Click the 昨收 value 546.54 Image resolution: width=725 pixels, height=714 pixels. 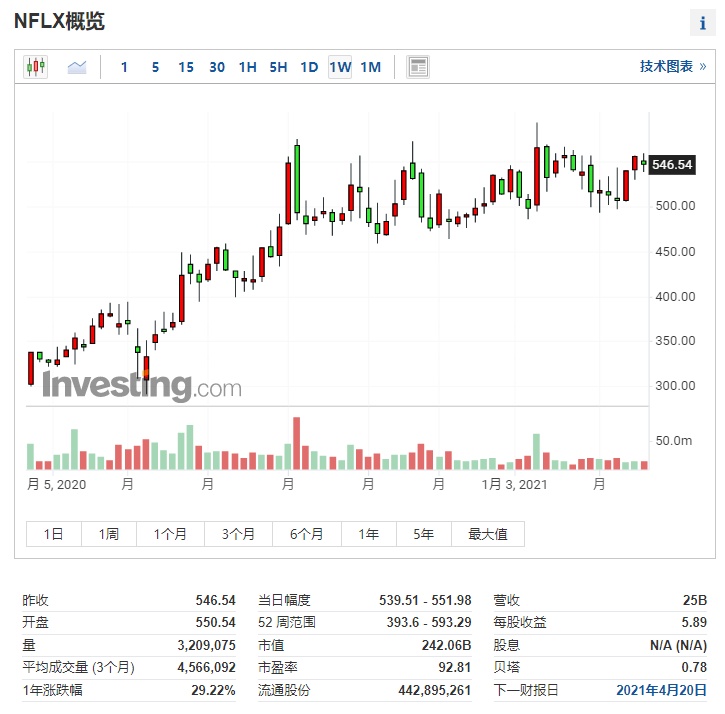click(x=215, y=600)
